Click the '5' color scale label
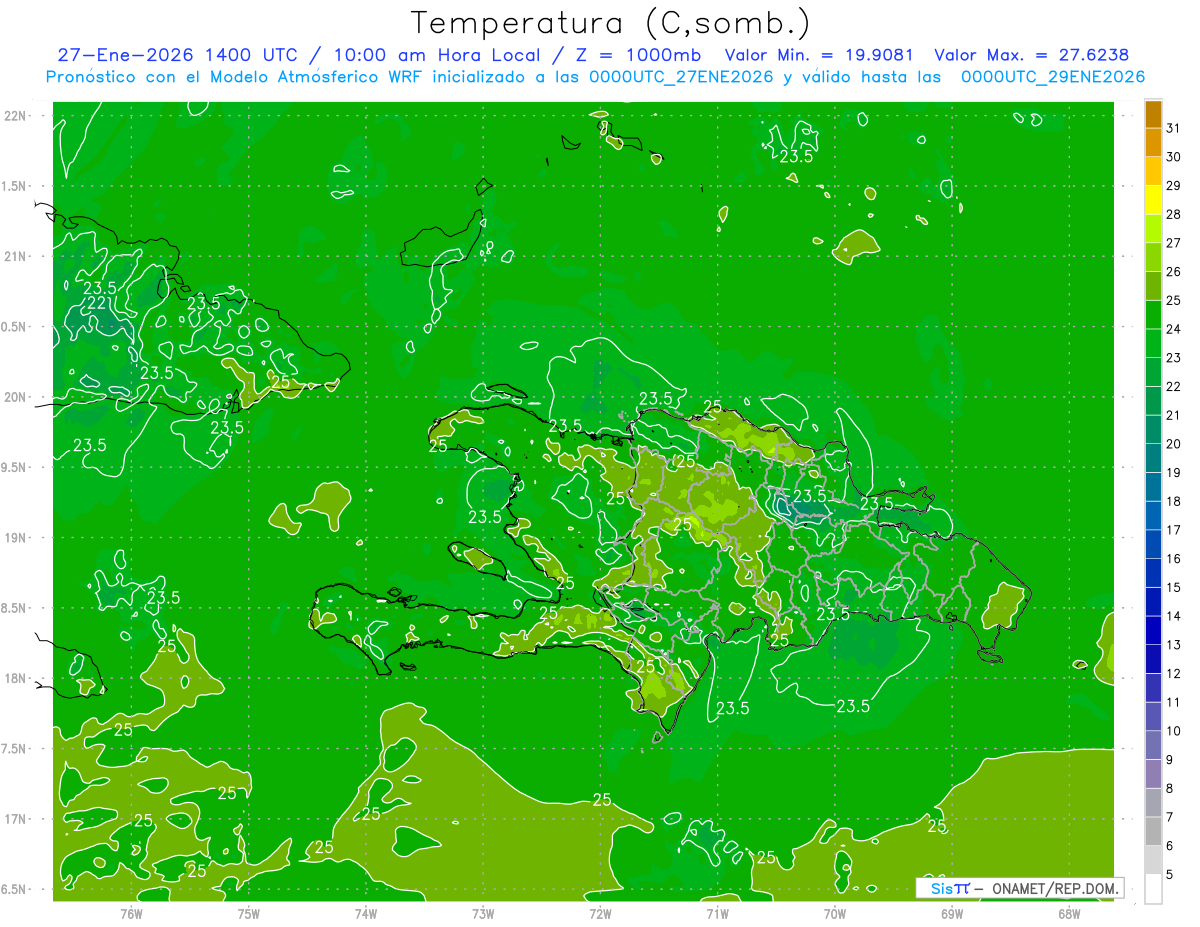Screen dimensions: 1200x927 click(1169, 875)
